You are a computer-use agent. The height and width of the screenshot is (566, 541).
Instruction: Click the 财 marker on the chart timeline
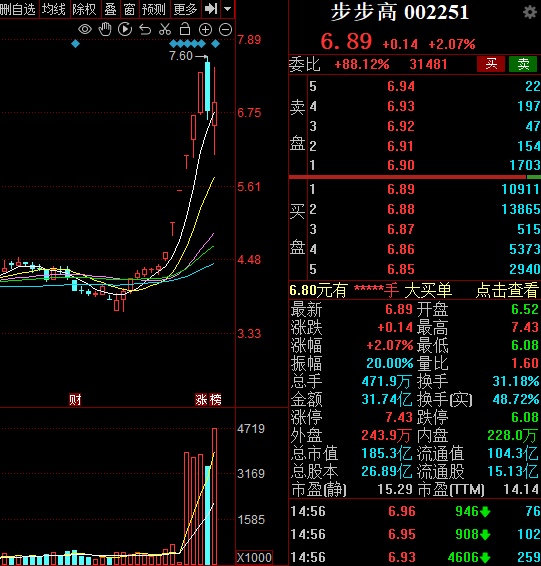pyautogui.click(x=75, y=400)
